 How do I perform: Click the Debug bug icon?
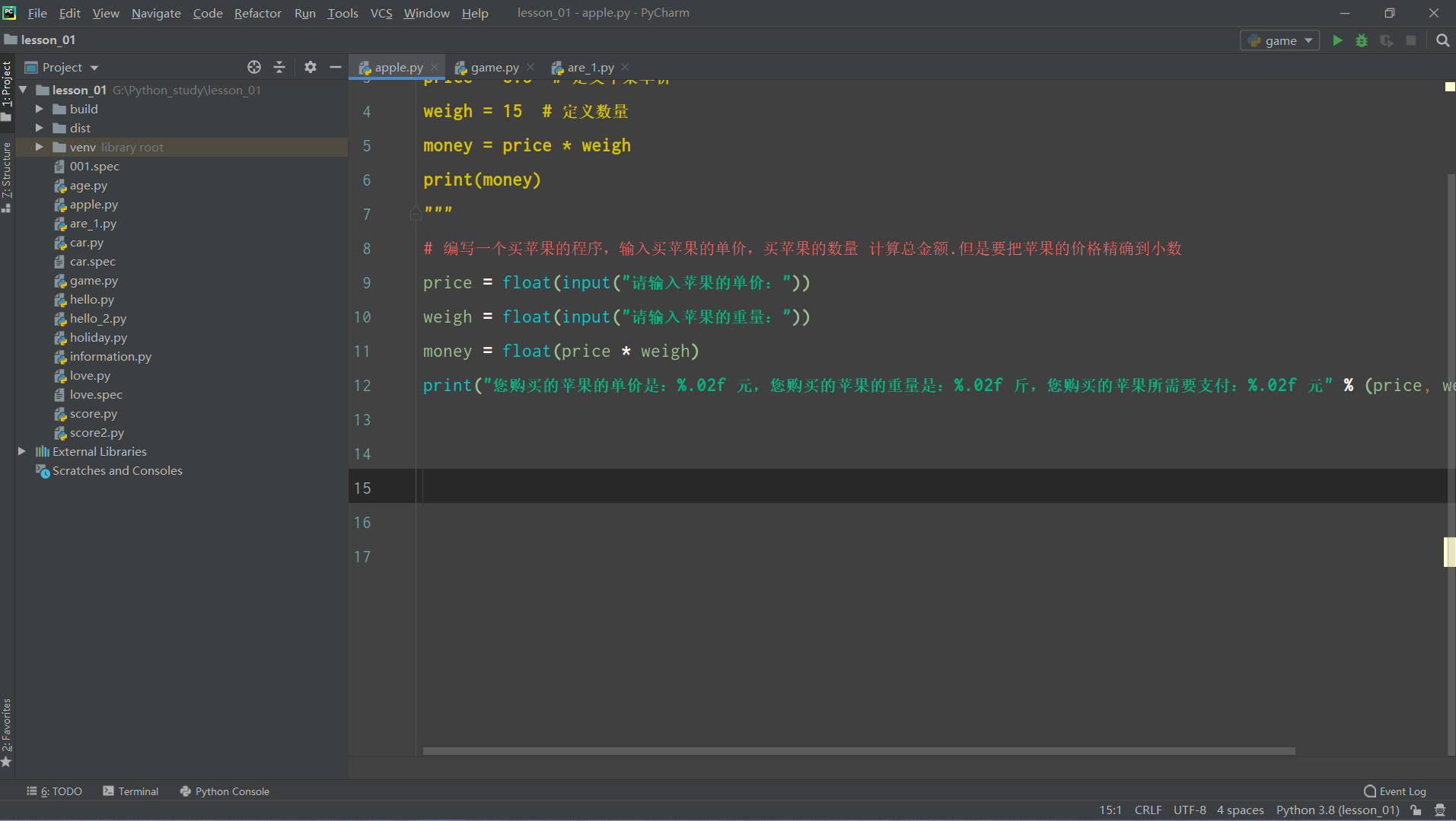pyautogui.click(x=1362, y=40)
